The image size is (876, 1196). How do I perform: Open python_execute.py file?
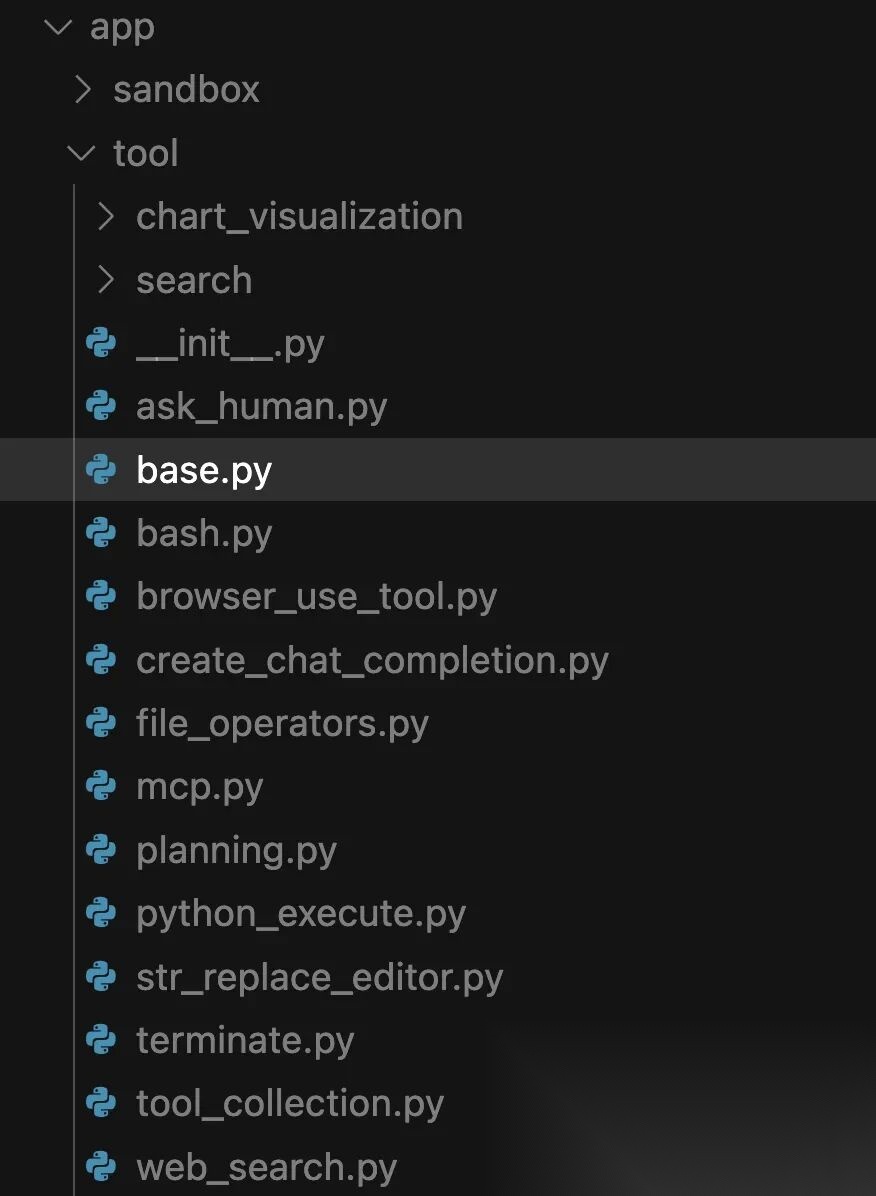click(301, 914)
